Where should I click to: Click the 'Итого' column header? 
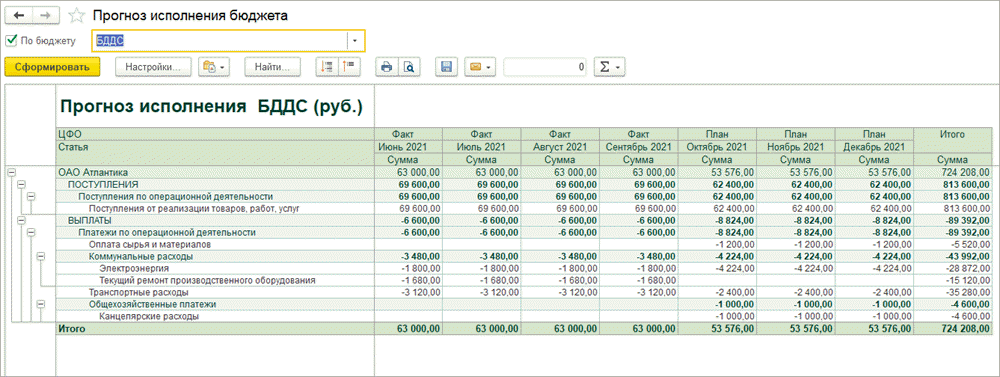coord(953,135)
